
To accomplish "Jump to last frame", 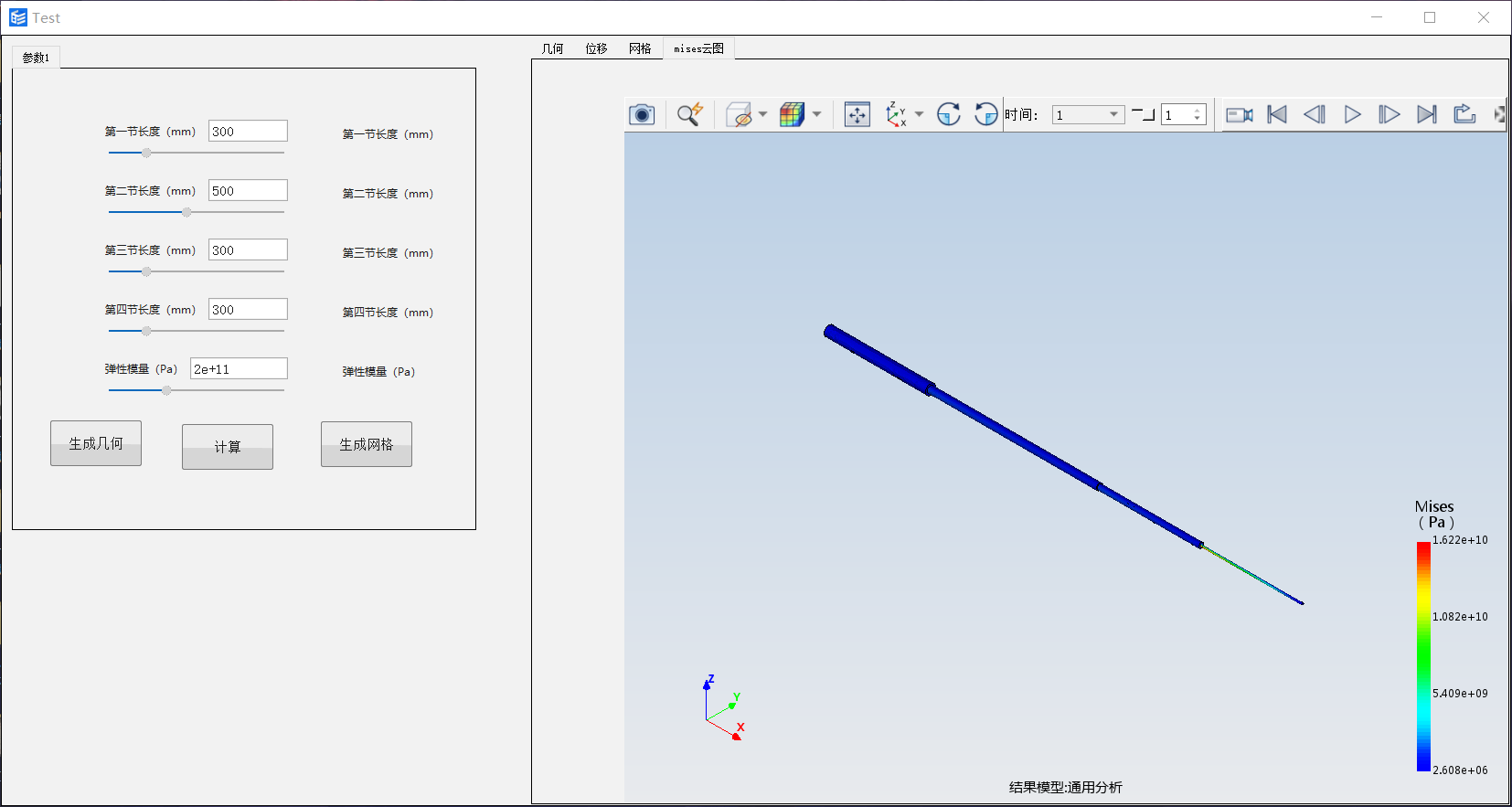I will (x=1427, y=114).
